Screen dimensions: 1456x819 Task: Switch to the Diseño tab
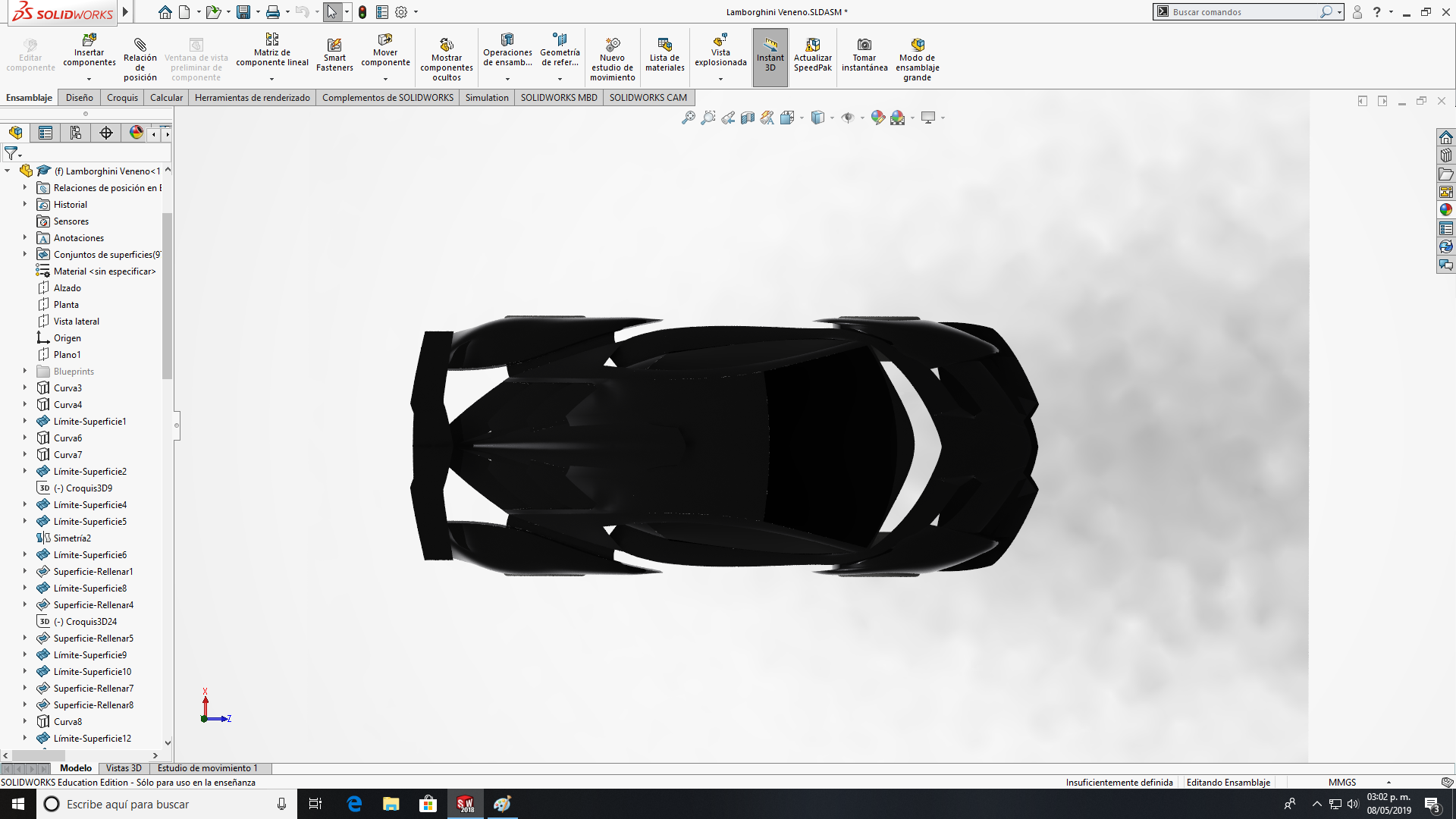pyautogui.click(x=79, y=98)
